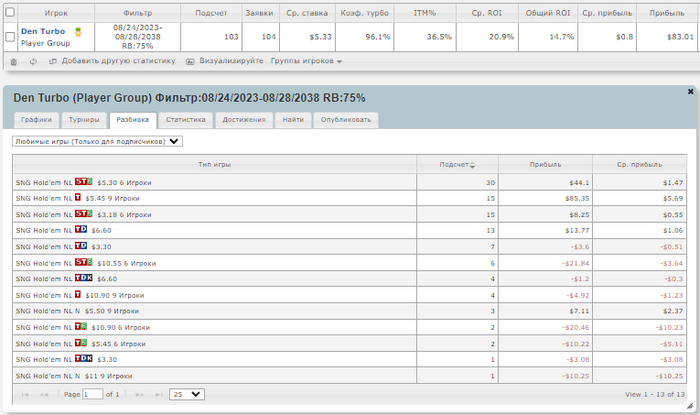Viewport: 700px width, 415px height.
Task: Select the Разбивка tab
Action: click(x=133, y=120)
